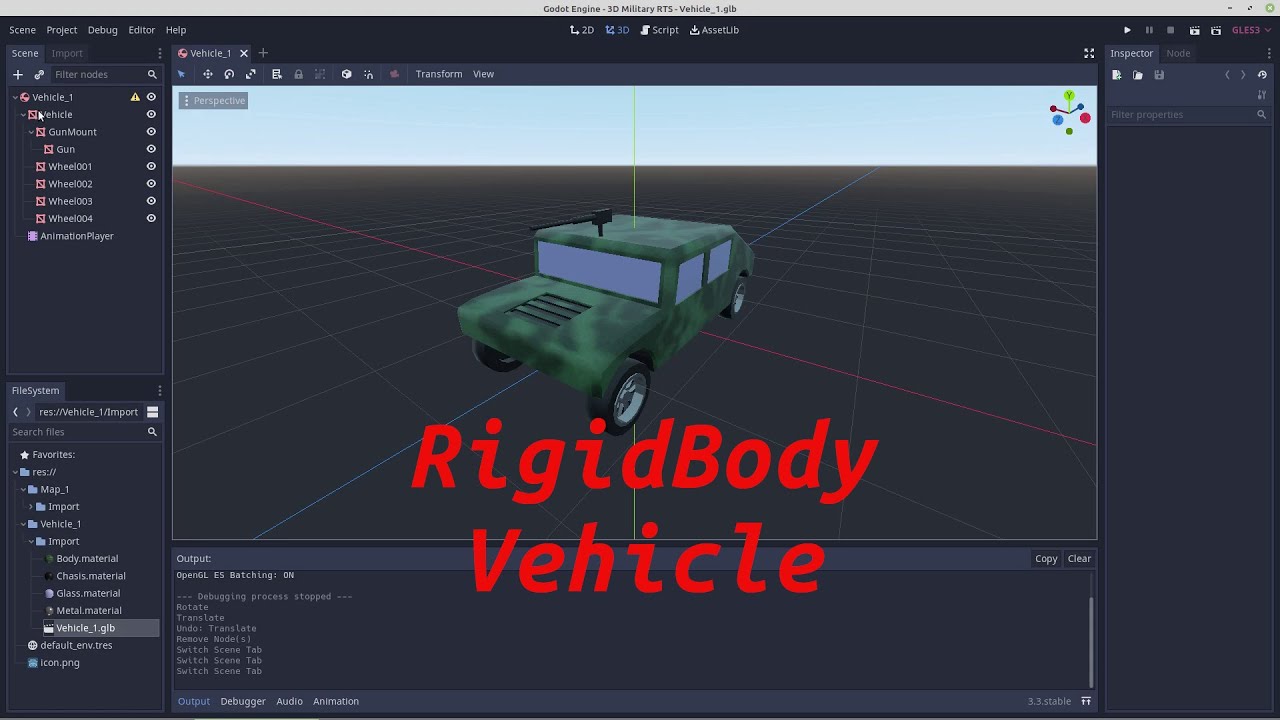Copy the output log
The width and height of the screenshot is (1280, 720).
[x=1046, y=559]
